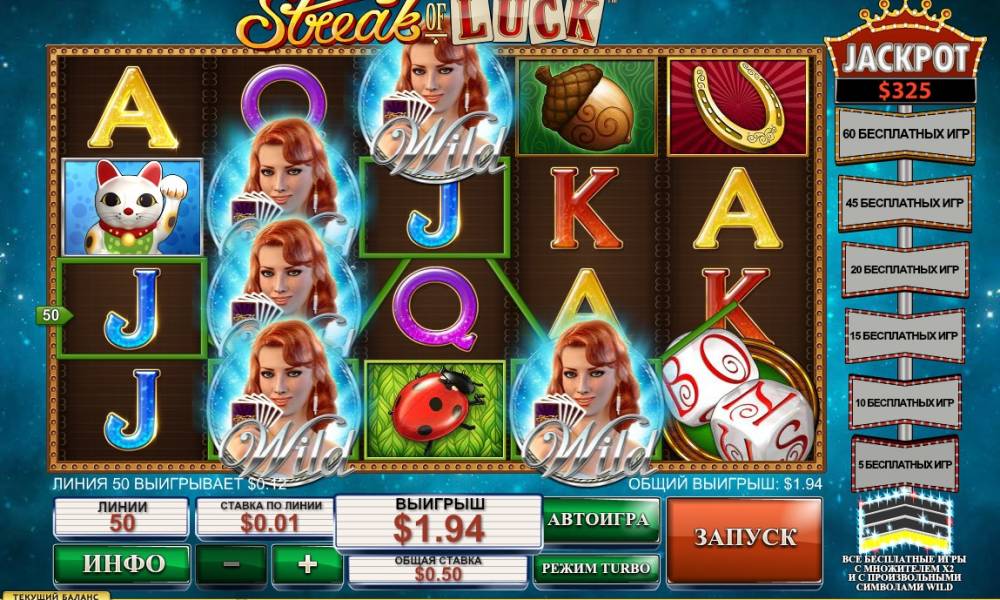Increase bet with plus button
This screenshot has height=600, width=1000.
click(307, 564)
